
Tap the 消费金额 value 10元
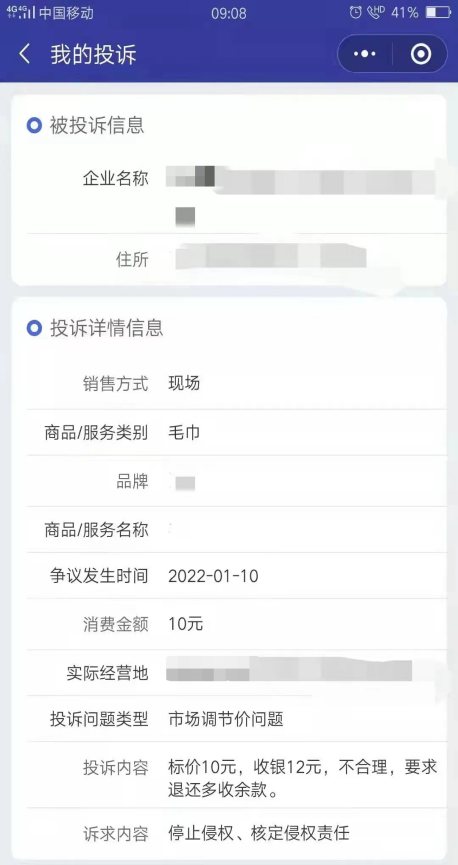pos(185,624)
